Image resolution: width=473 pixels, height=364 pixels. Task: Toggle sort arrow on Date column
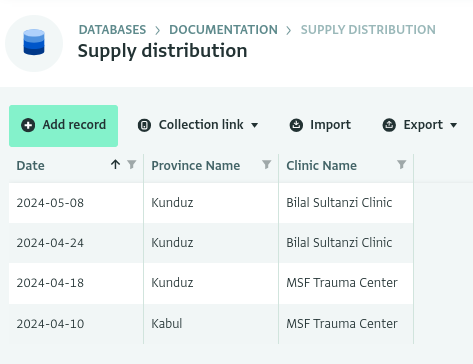(x=115, y=164)
